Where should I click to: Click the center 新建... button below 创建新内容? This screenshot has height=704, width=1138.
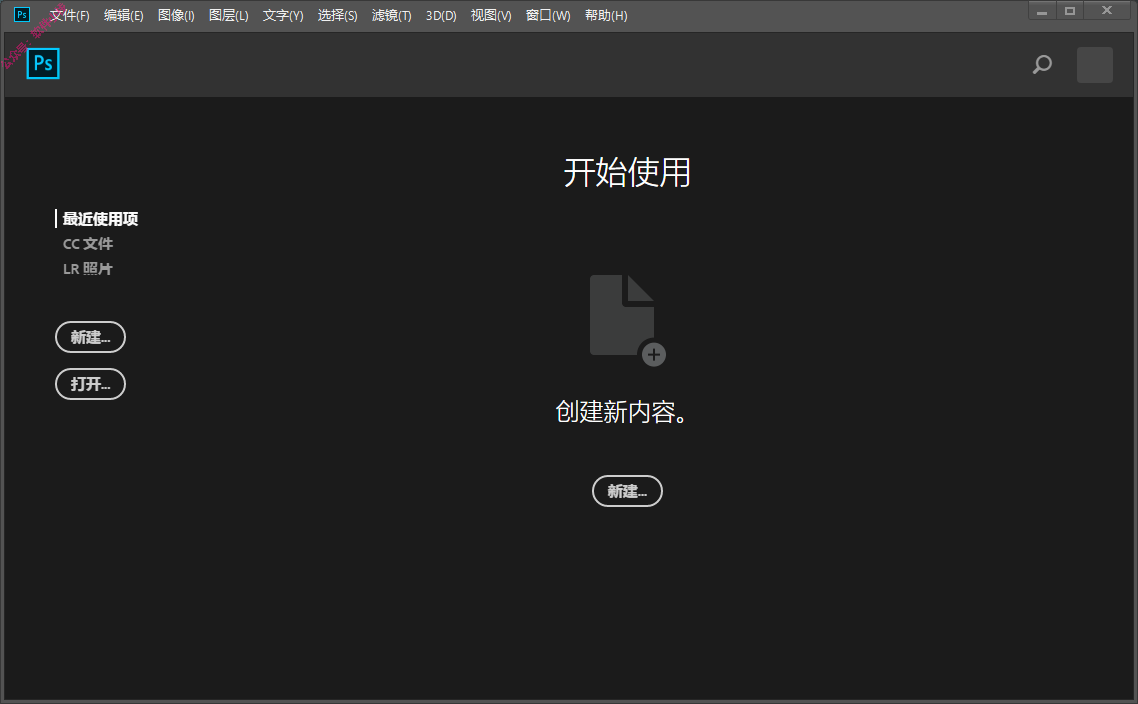[x=628, y=491]
